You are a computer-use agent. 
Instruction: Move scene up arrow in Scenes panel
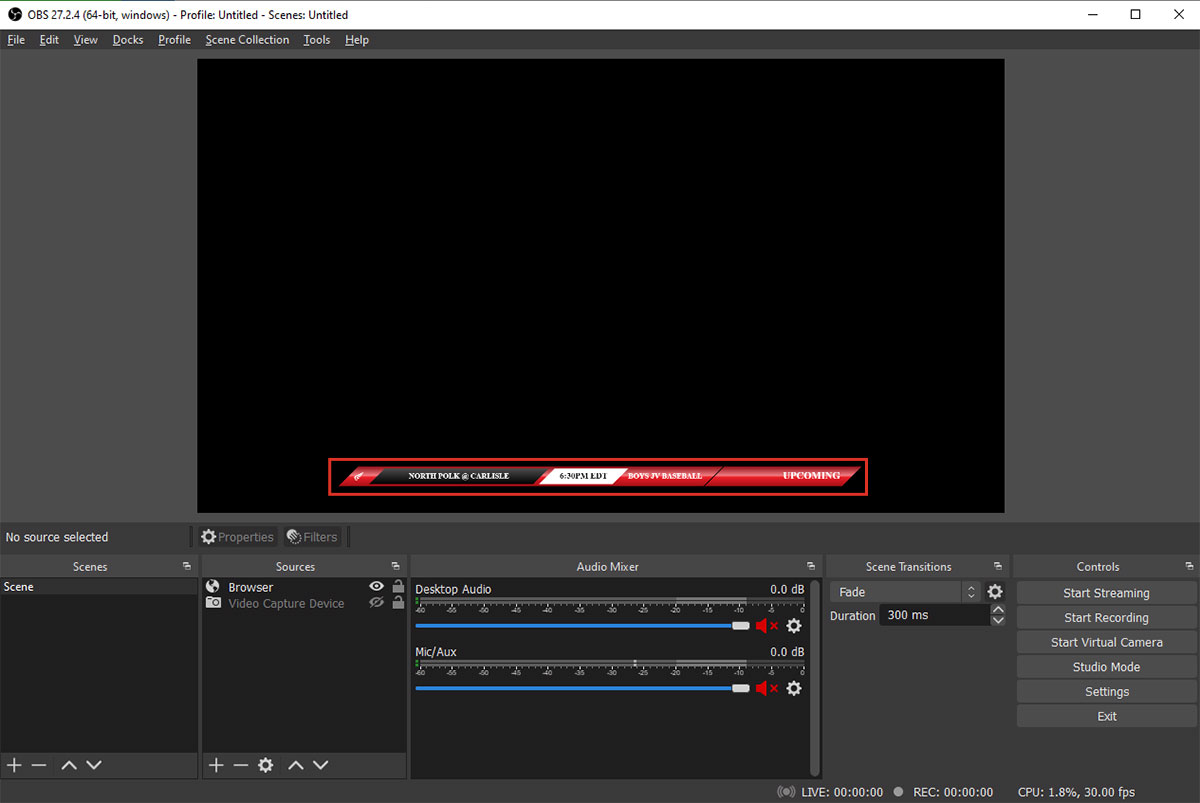pos(69,765)
